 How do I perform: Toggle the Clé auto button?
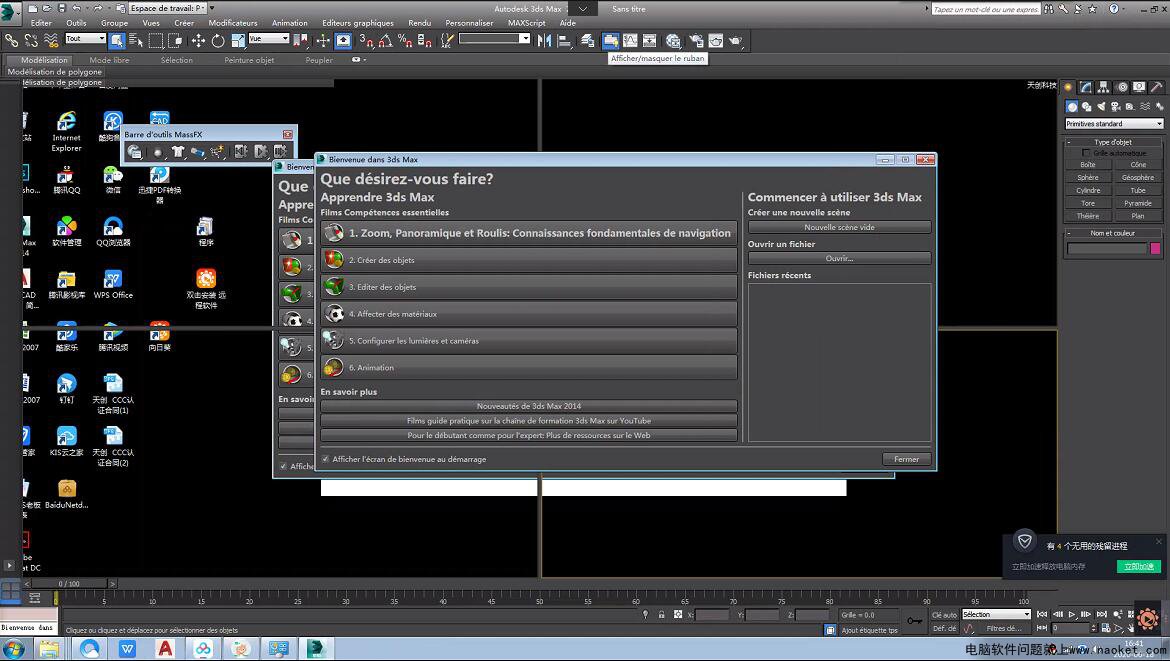(944, 615)
